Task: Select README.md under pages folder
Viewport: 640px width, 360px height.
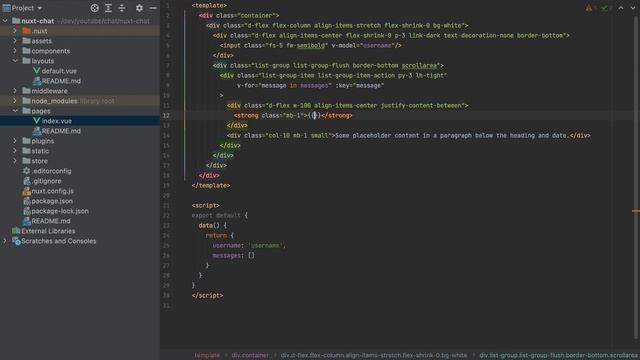Action: click(x=61, y=131)
